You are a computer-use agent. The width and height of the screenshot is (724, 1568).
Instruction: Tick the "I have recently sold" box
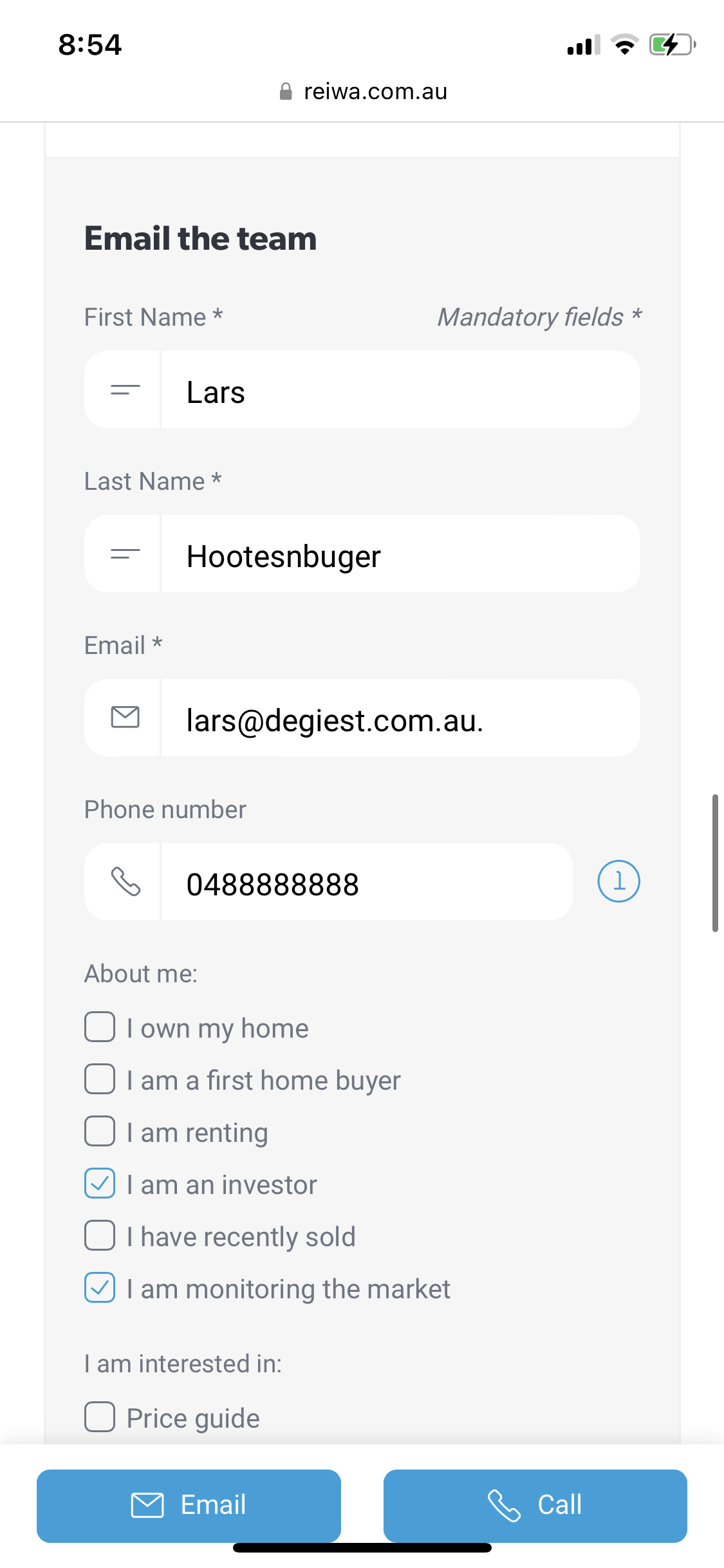click(x=100, y=1235)
